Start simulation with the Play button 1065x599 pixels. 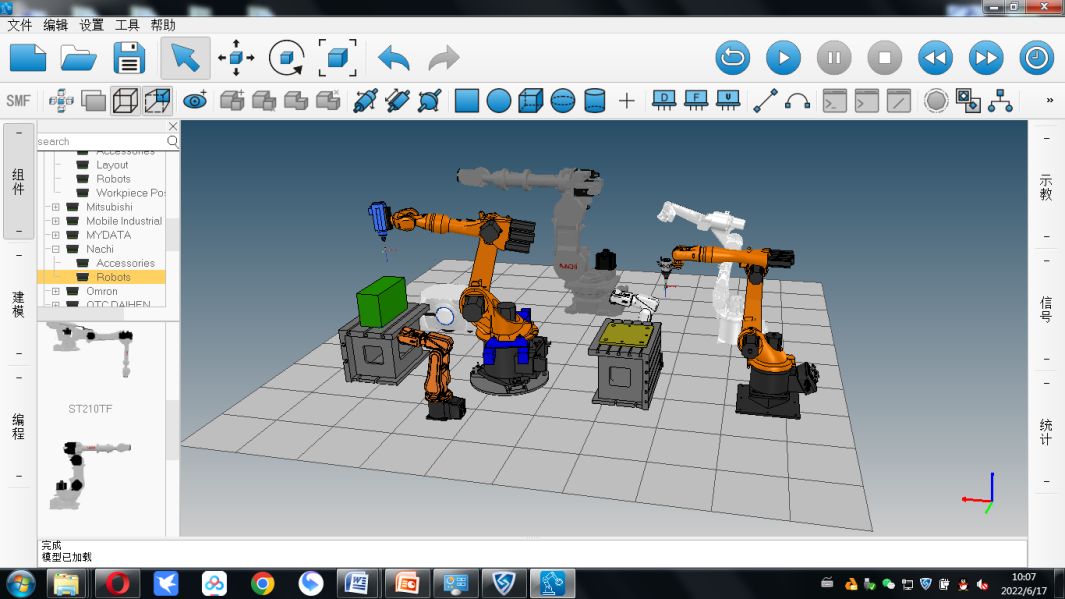point(783,58)
